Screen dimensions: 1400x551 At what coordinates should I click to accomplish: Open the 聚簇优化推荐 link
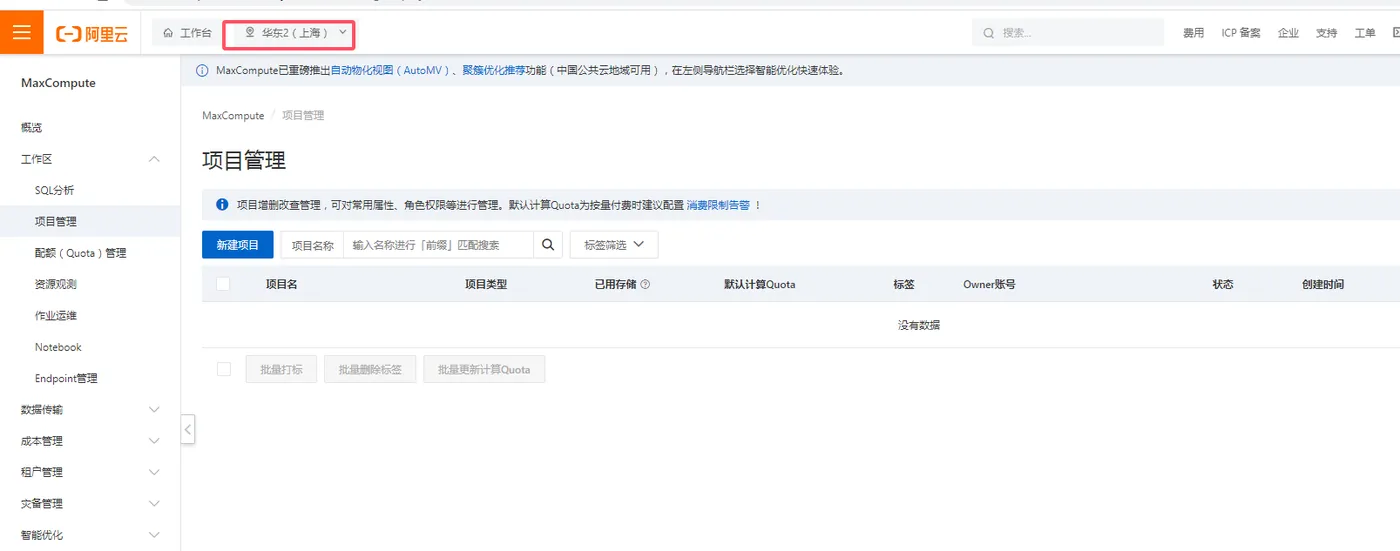(493, 71)
